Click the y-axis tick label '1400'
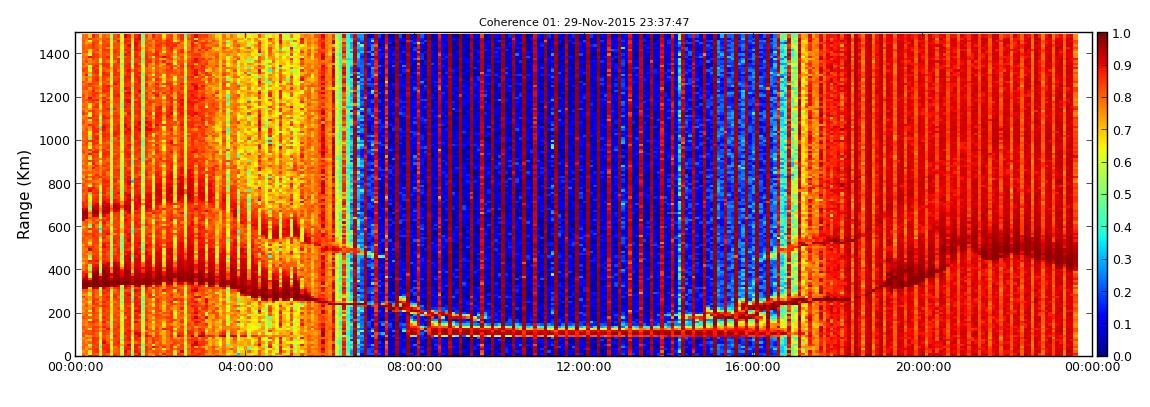Viewport: 1150px width, 407px height. (x=55, y=54)
